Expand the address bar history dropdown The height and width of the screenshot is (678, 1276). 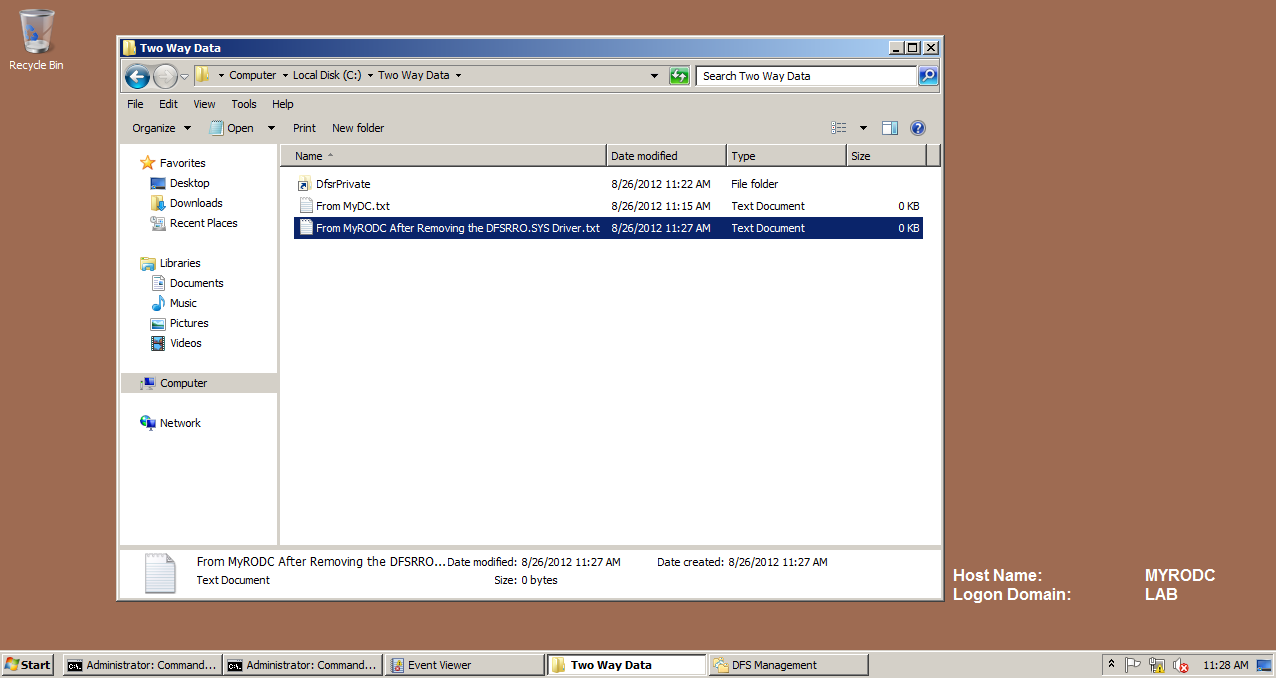pyautogui.click(x=655, y=76)
